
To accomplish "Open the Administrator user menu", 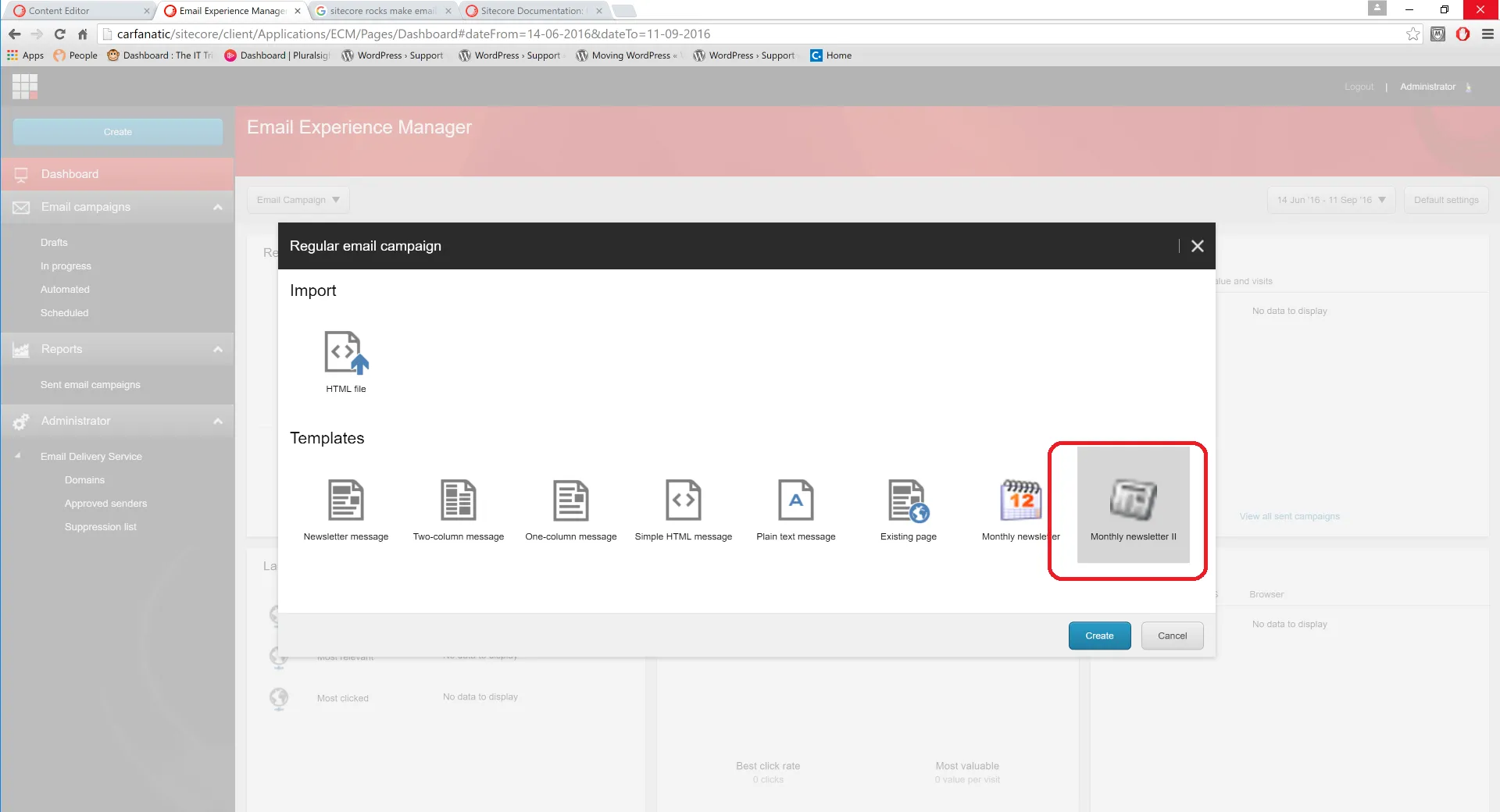I will tap(1435, 87).
